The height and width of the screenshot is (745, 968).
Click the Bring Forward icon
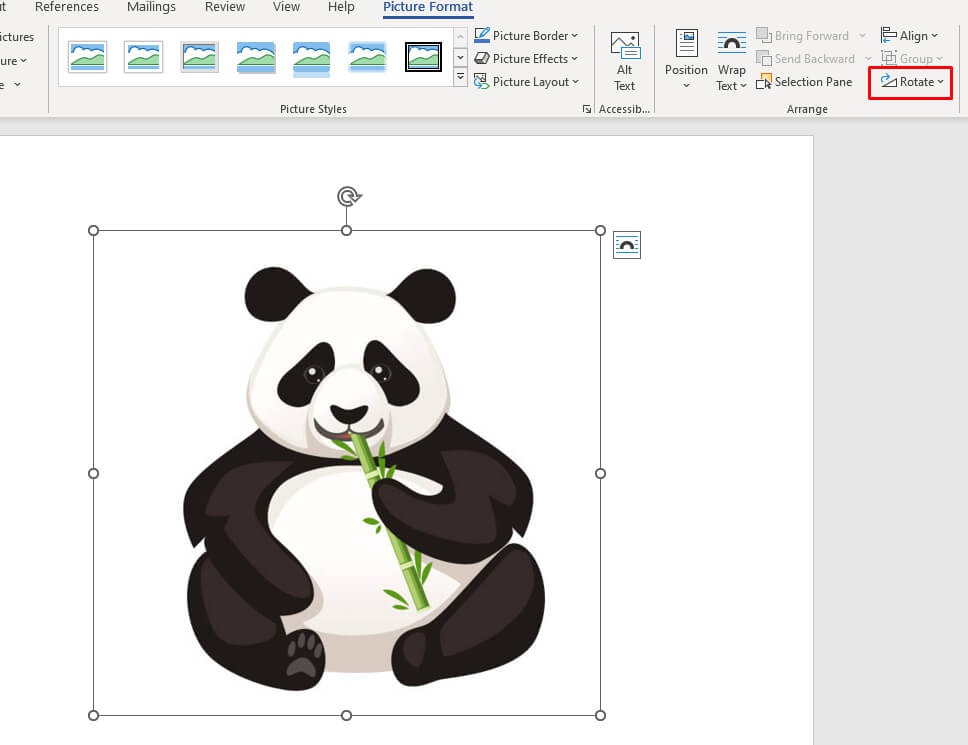765,36
